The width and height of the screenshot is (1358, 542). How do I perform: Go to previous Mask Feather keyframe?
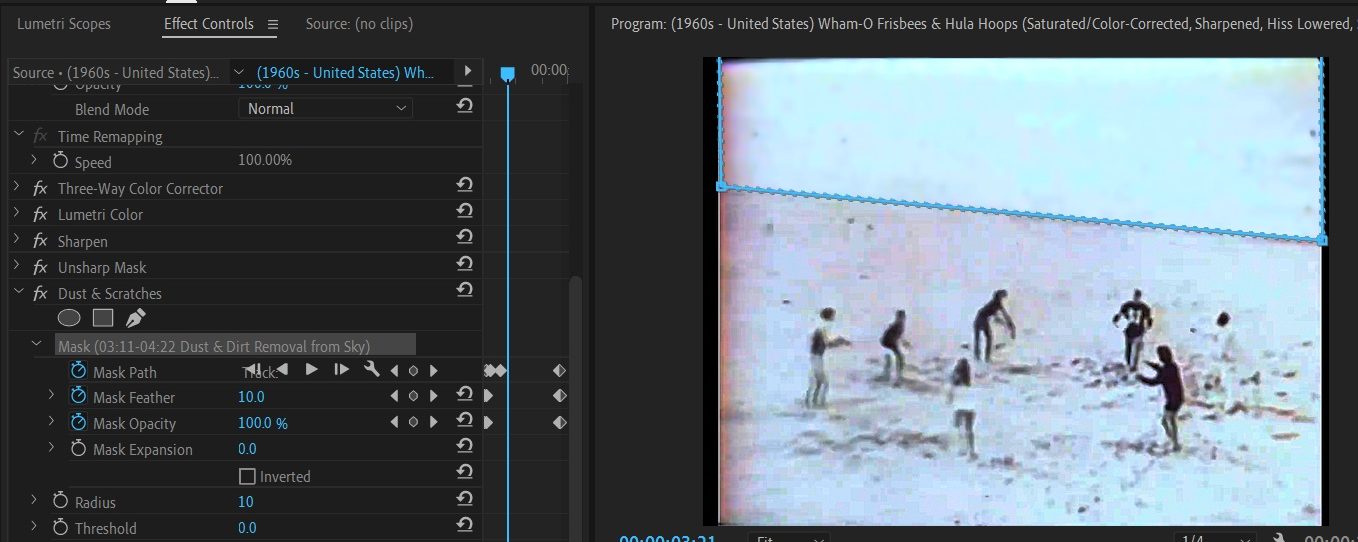click(x=394, y=397)
